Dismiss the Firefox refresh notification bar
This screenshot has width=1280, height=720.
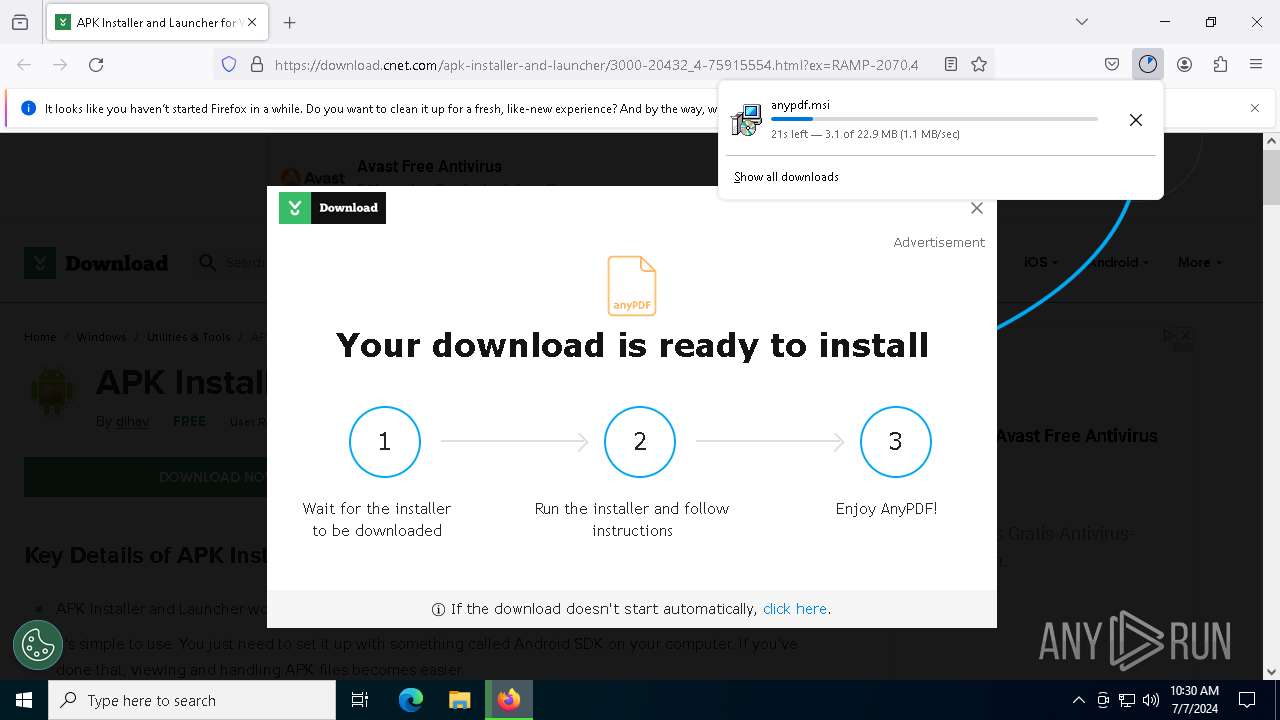[1255, 108]
